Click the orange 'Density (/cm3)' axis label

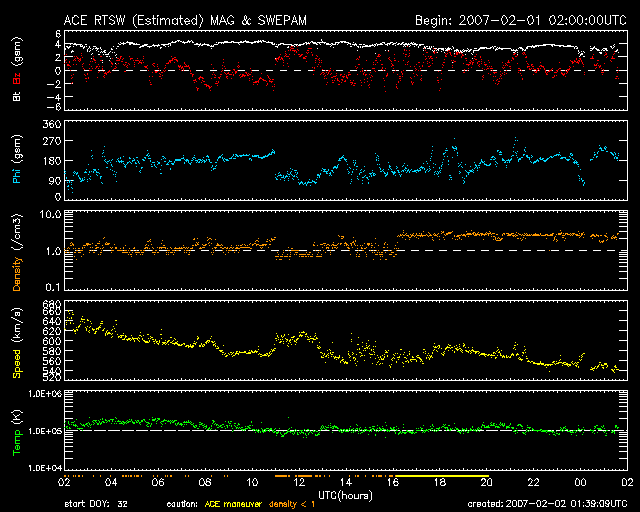tap(17, 252)
